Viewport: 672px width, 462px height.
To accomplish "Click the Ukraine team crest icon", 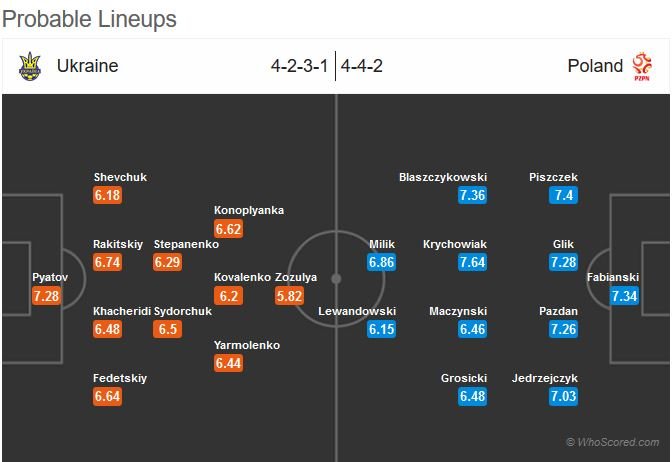I will pyautogui.click(x=30, y=66).
